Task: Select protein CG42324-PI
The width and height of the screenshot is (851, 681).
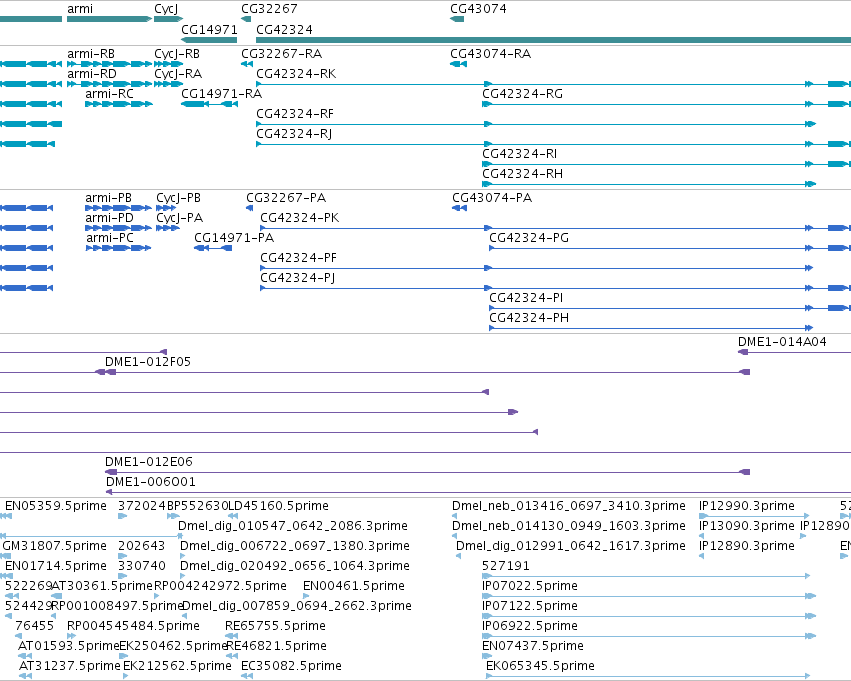Action: (x=526, y=299)
